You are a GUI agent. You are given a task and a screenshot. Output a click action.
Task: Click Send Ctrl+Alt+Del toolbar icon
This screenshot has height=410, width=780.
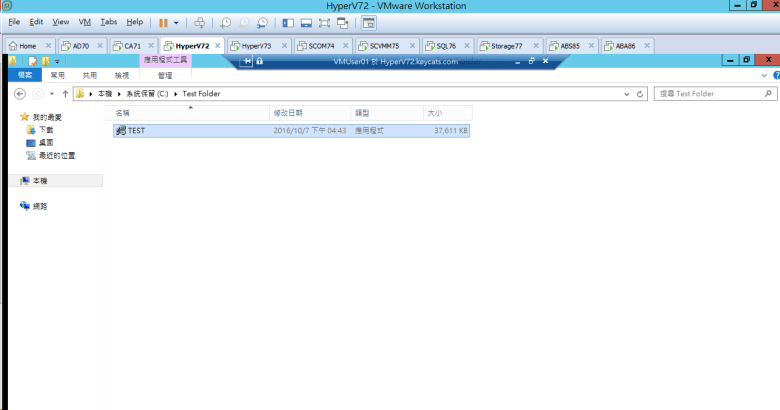pos(199,22)
